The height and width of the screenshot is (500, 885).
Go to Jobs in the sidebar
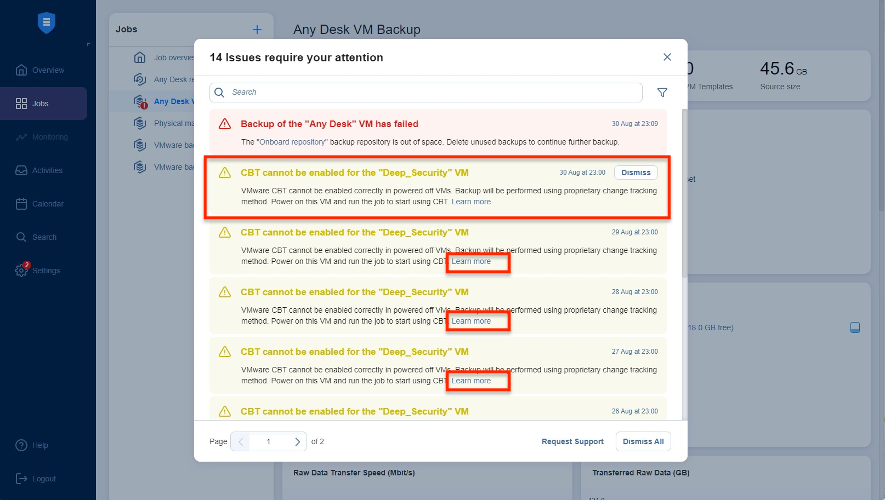point(43,103)
